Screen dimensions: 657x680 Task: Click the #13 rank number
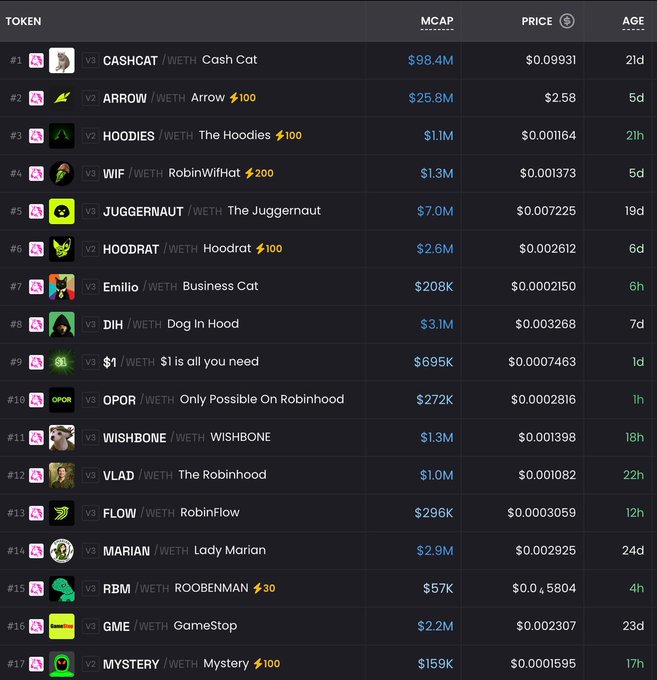click(16, 513)
